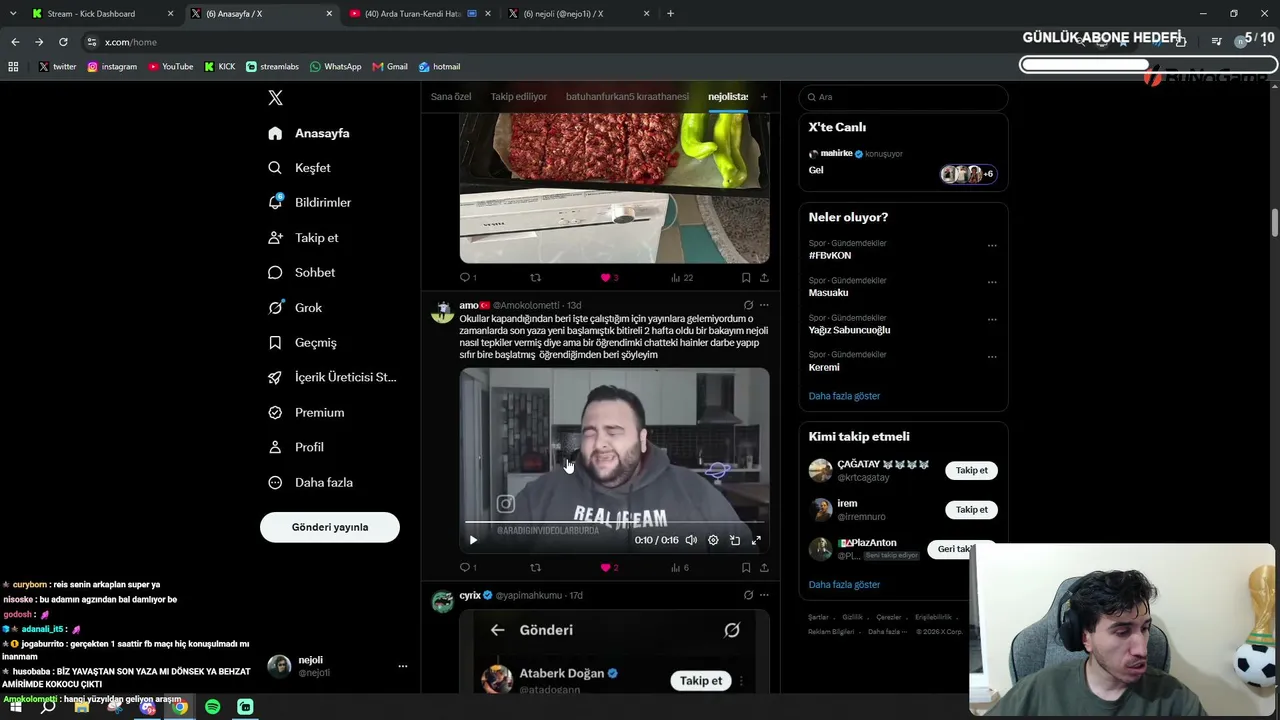This screenshot has height=720, width=1280.
Task: Open Geçmiş bookmarks item
Action: tap(302, 343)
